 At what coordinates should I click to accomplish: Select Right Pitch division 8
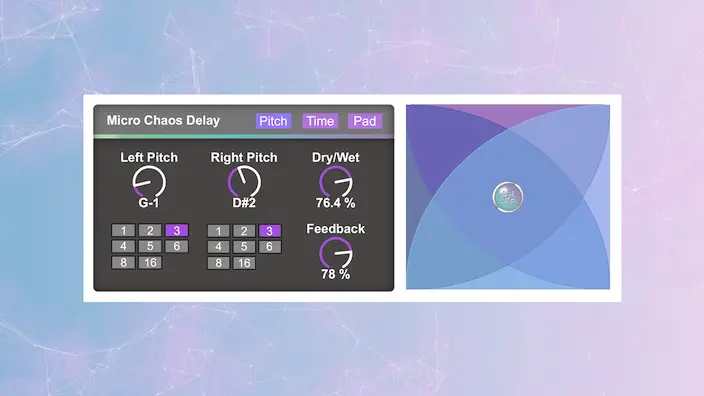pyautogui.click(x=218, y=263)
